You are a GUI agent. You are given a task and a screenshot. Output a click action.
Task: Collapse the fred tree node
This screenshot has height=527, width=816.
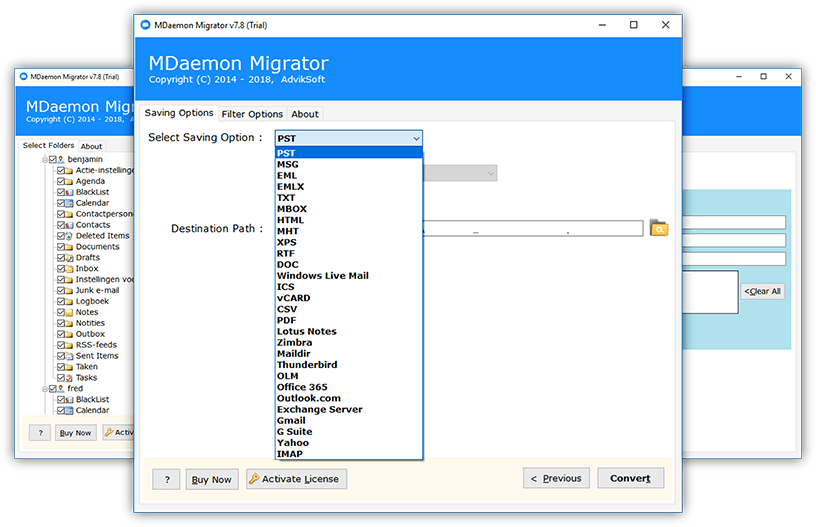tap(45, 389)
